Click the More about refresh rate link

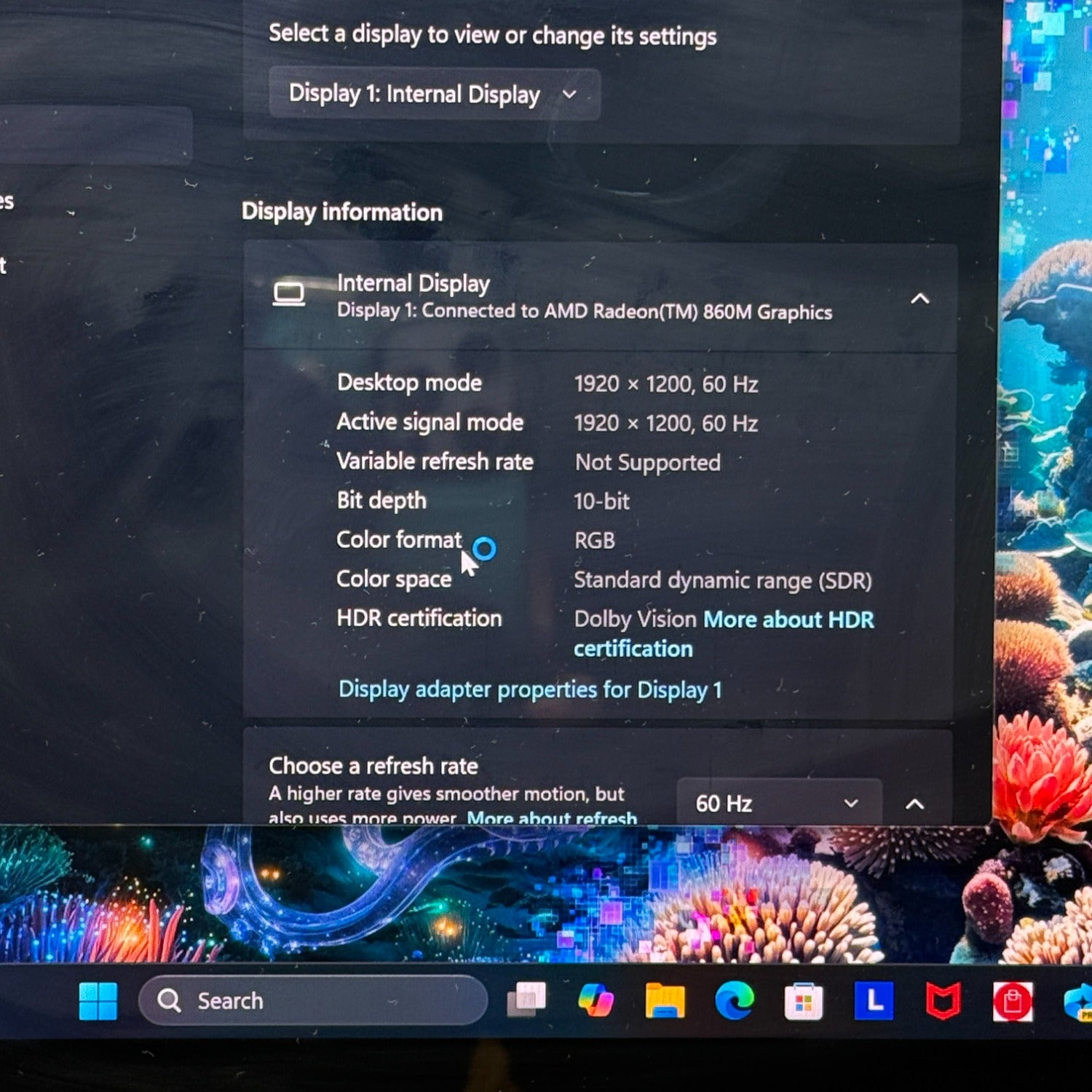pyautogui.click(x=551, y=818)
